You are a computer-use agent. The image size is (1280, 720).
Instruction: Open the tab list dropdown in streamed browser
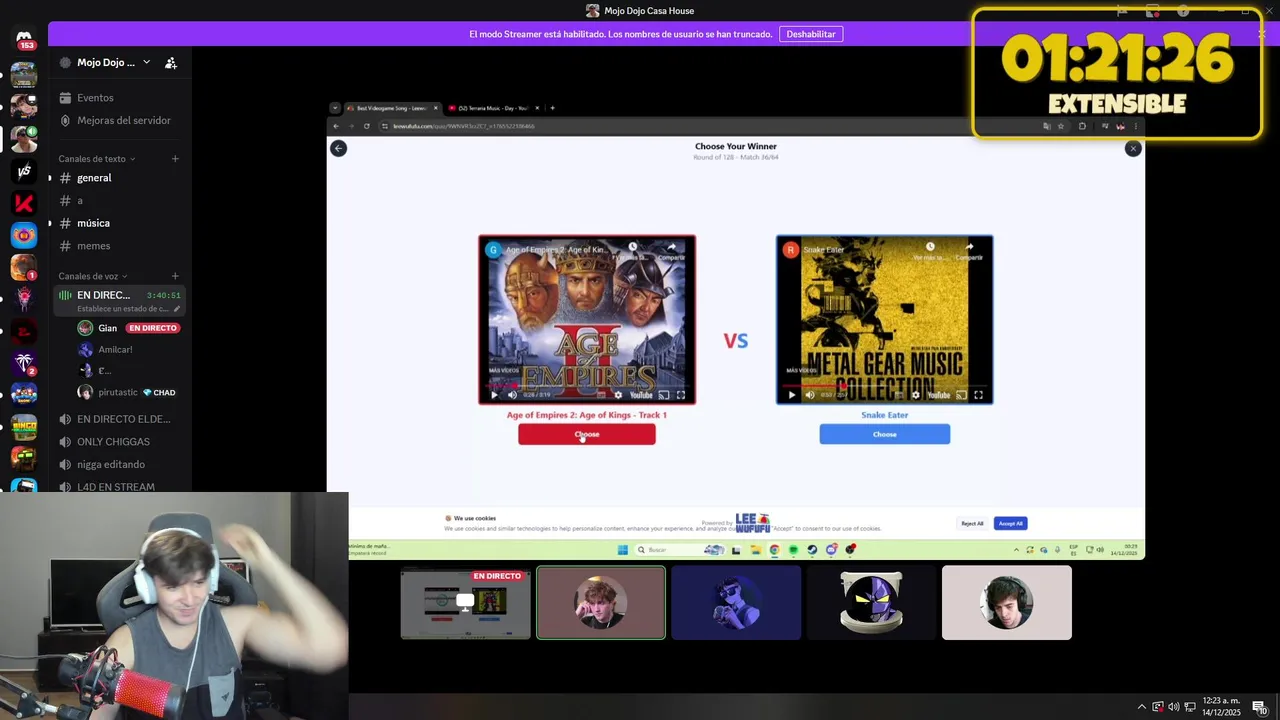[335, 108]
